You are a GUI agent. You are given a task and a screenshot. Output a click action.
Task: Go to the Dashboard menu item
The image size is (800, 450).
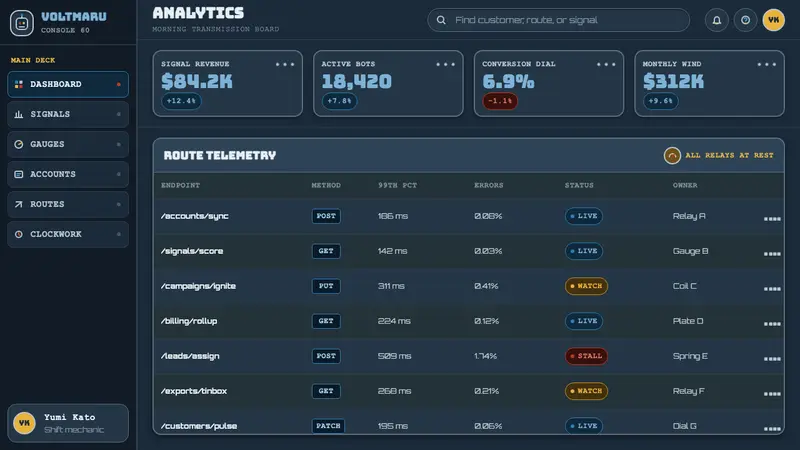68,84
